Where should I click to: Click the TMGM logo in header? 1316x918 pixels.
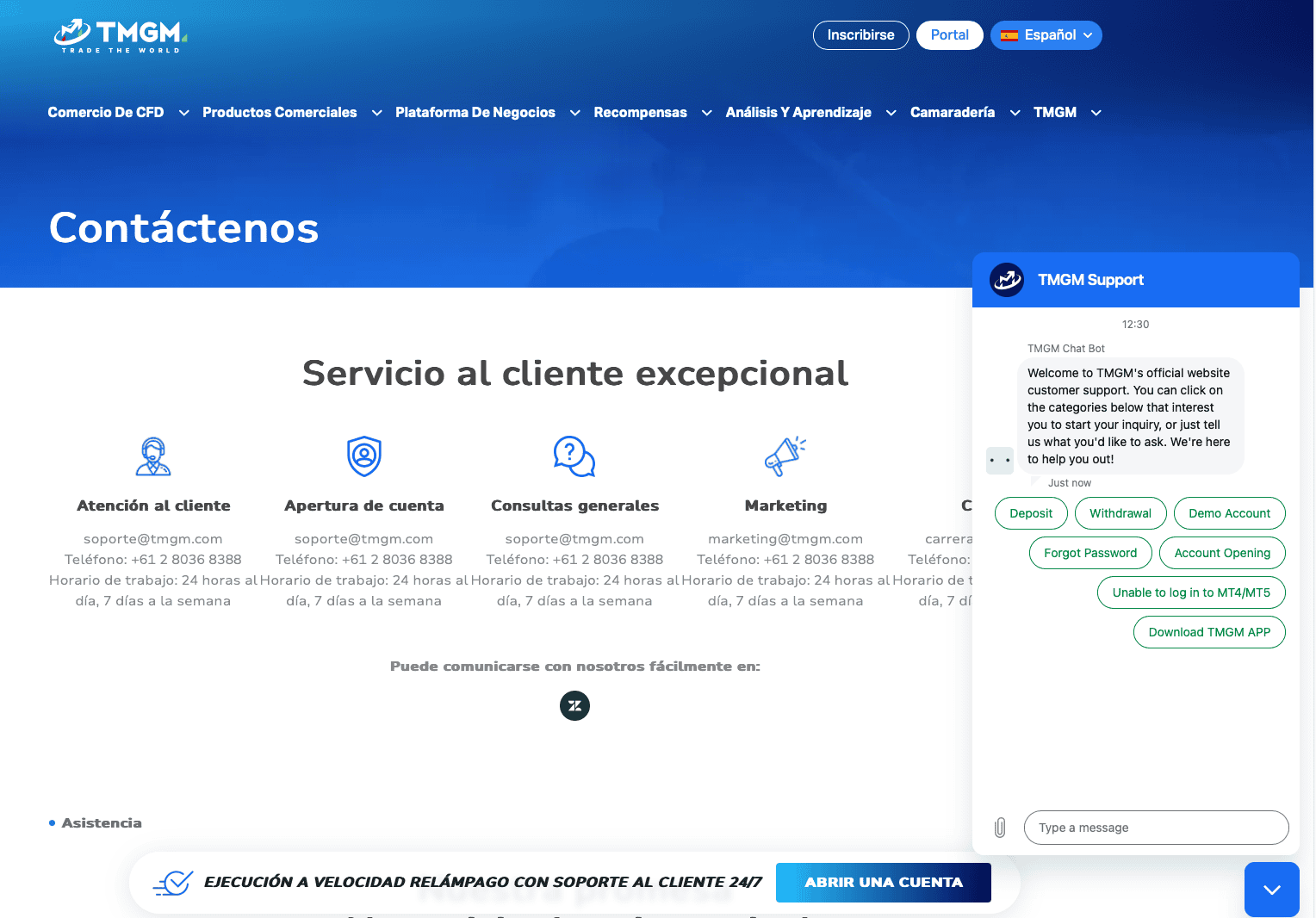121,36
